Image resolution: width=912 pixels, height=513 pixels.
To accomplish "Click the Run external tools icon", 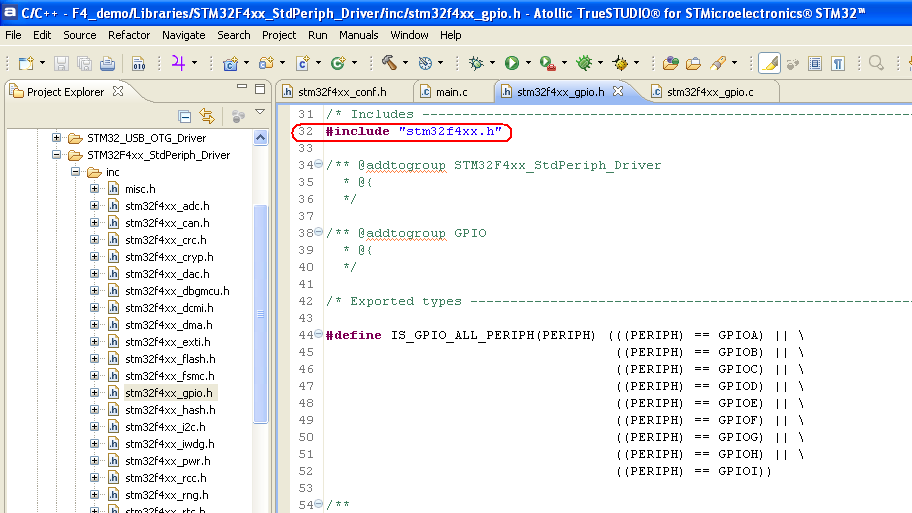I will 547,63.
